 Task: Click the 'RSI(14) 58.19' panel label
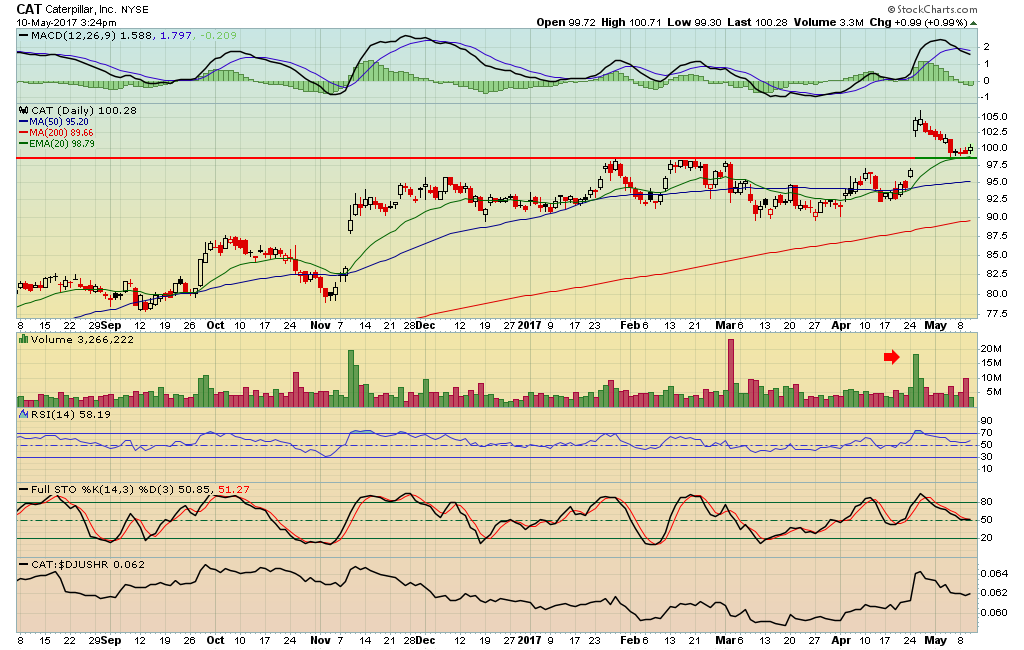pos(71,414)
